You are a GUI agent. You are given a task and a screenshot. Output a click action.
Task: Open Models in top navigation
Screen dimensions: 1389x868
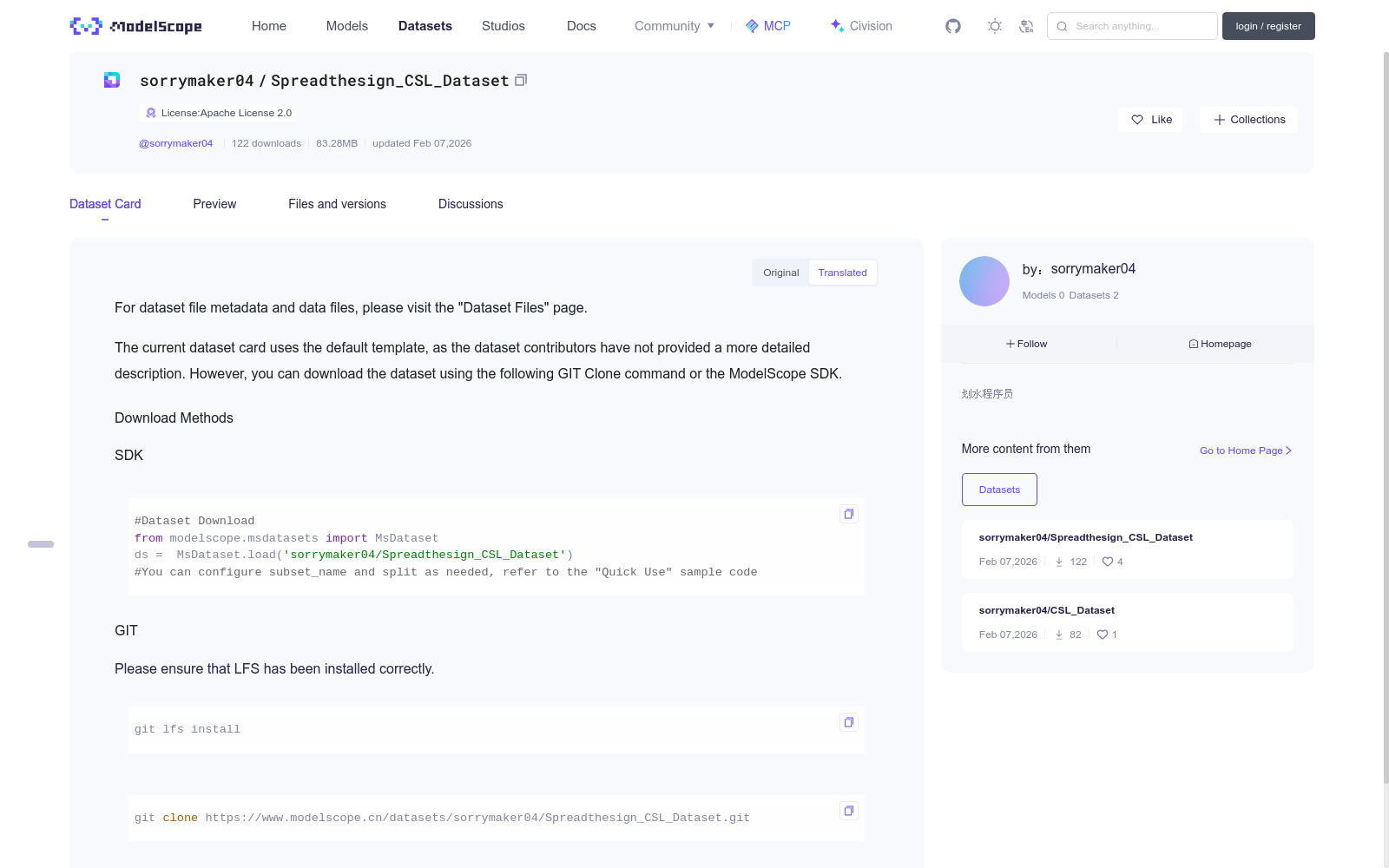[347, 26]
